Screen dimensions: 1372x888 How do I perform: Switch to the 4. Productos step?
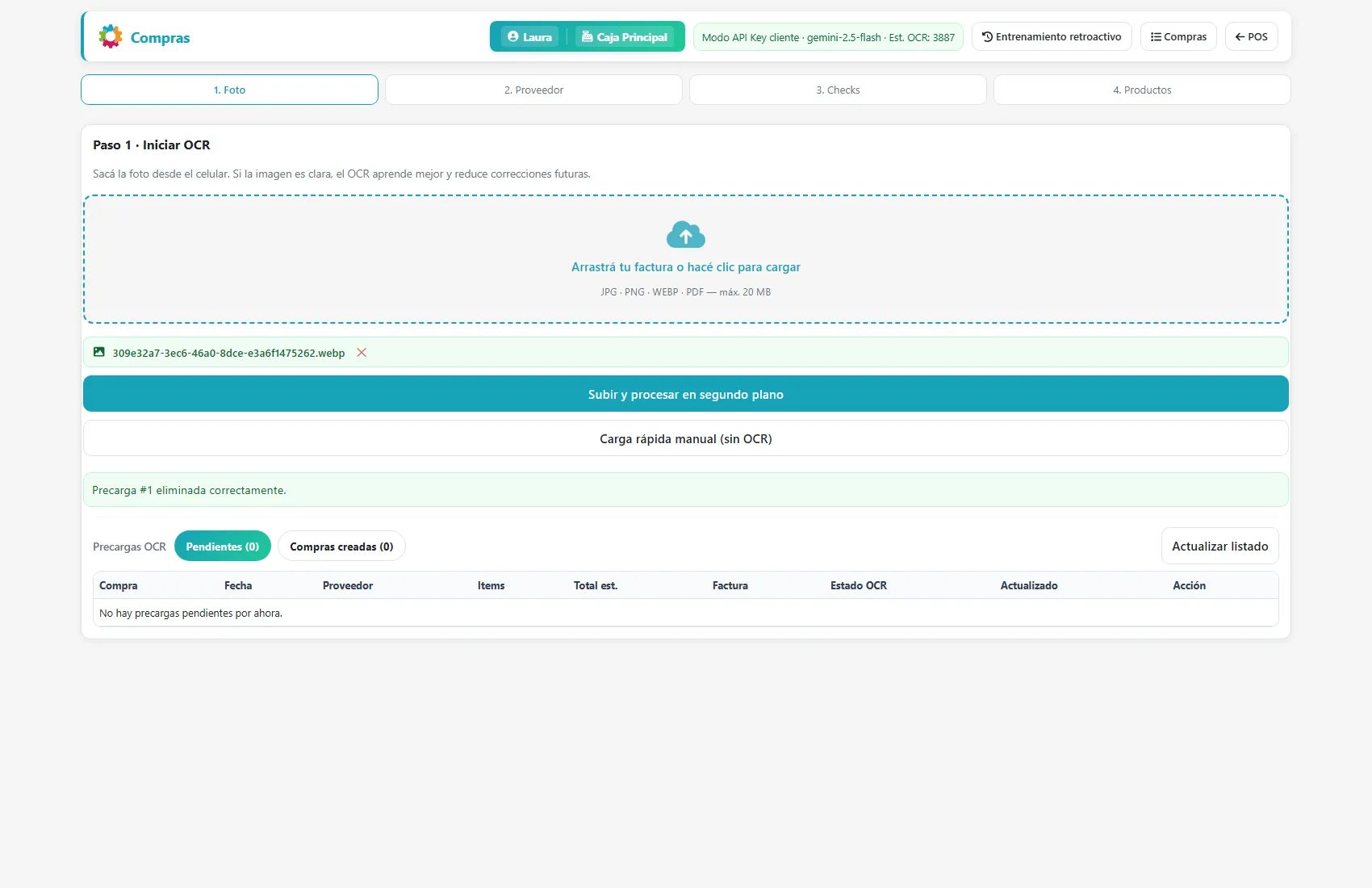(1142, 90)
